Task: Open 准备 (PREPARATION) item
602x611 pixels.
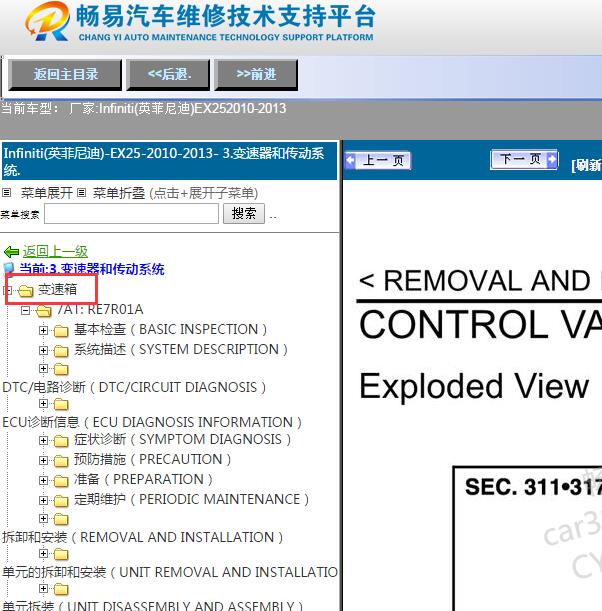Action: pos(143,479)
